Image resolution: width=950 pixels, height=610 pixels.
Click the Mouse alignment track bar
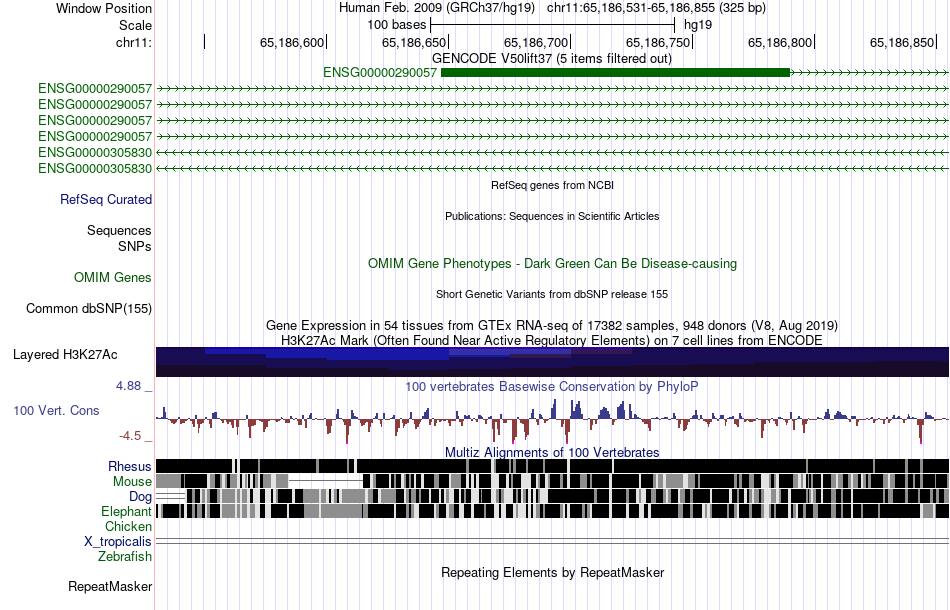[x=552, y=481]
